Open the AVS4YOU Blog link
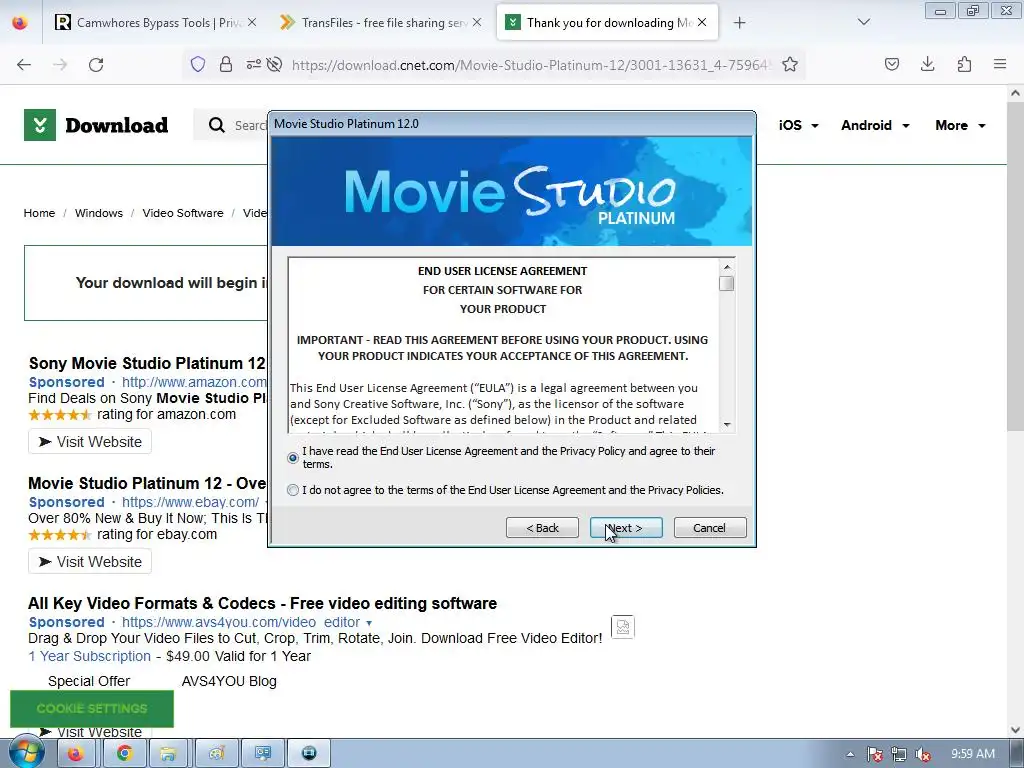 pyautogui.click(x=229, y=681)
